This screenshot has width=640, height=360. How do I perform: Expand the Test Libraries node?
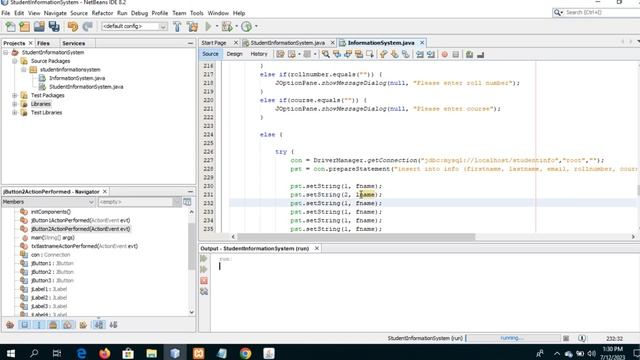click(x=15, y=112)
